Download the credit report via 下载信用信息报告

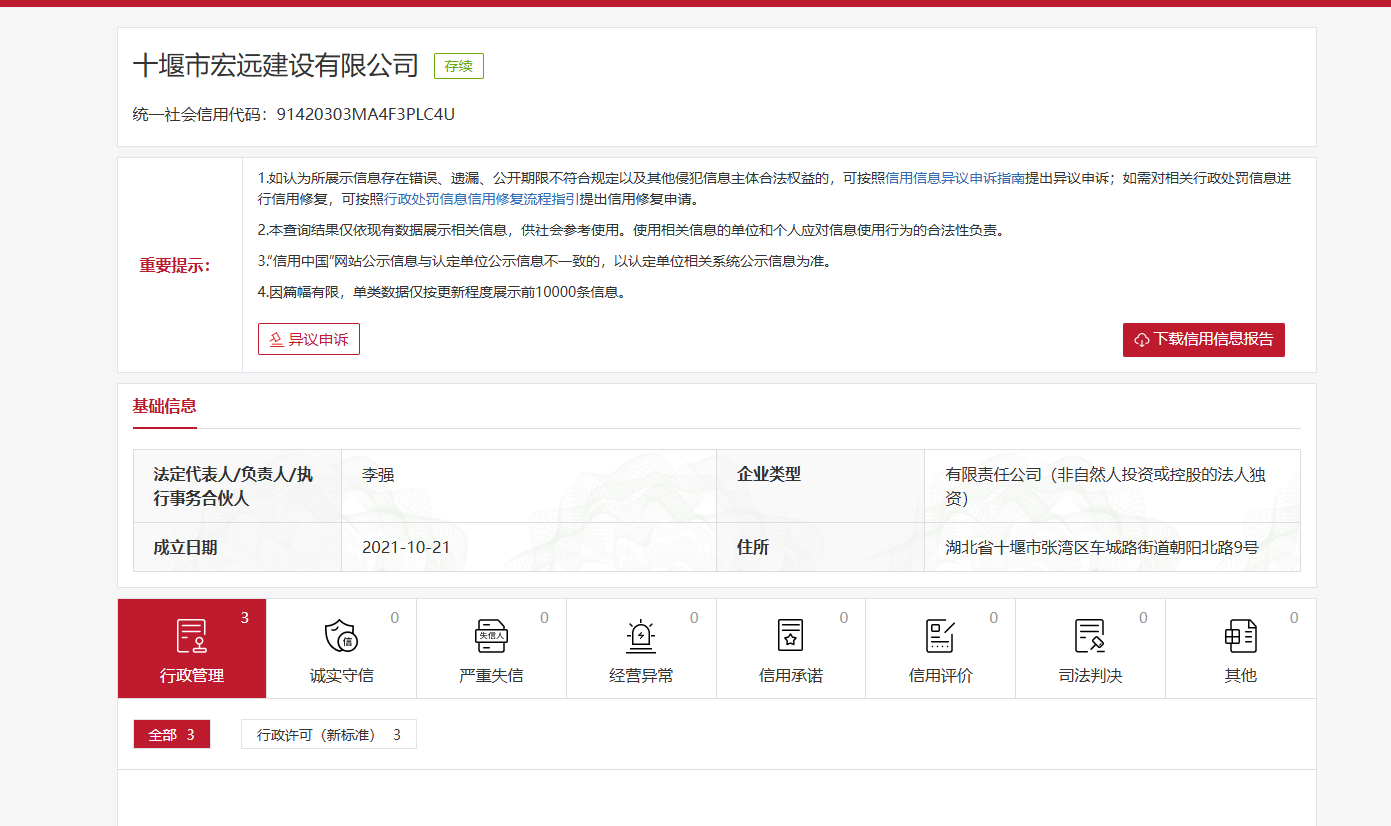coord(1203,340)
